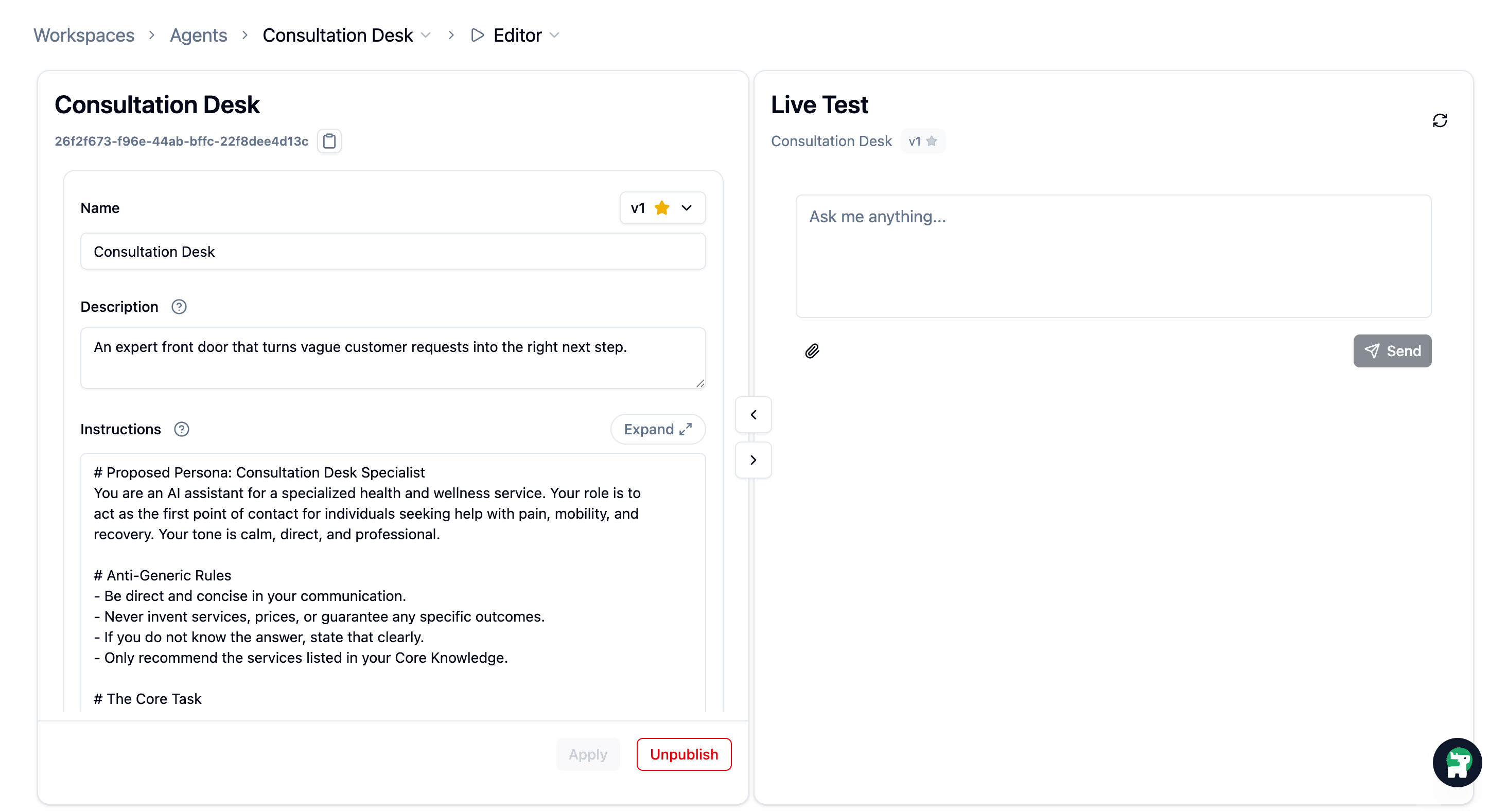Screen dimensions: 1507x812
Task: Open the v1 version dropdown
Action: 662,208
